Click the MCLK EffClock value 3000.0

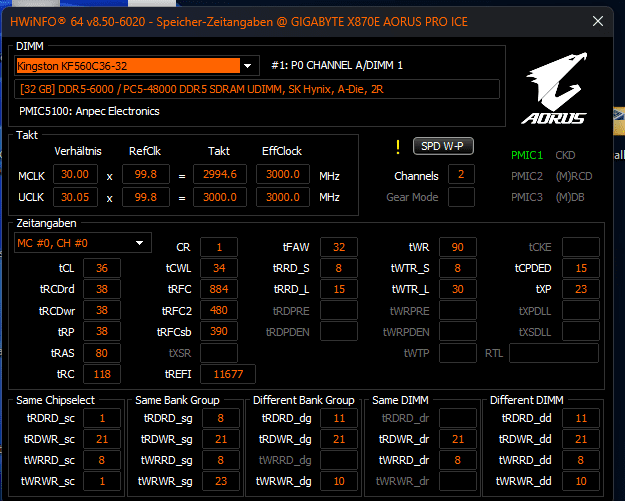coord(283,174)
